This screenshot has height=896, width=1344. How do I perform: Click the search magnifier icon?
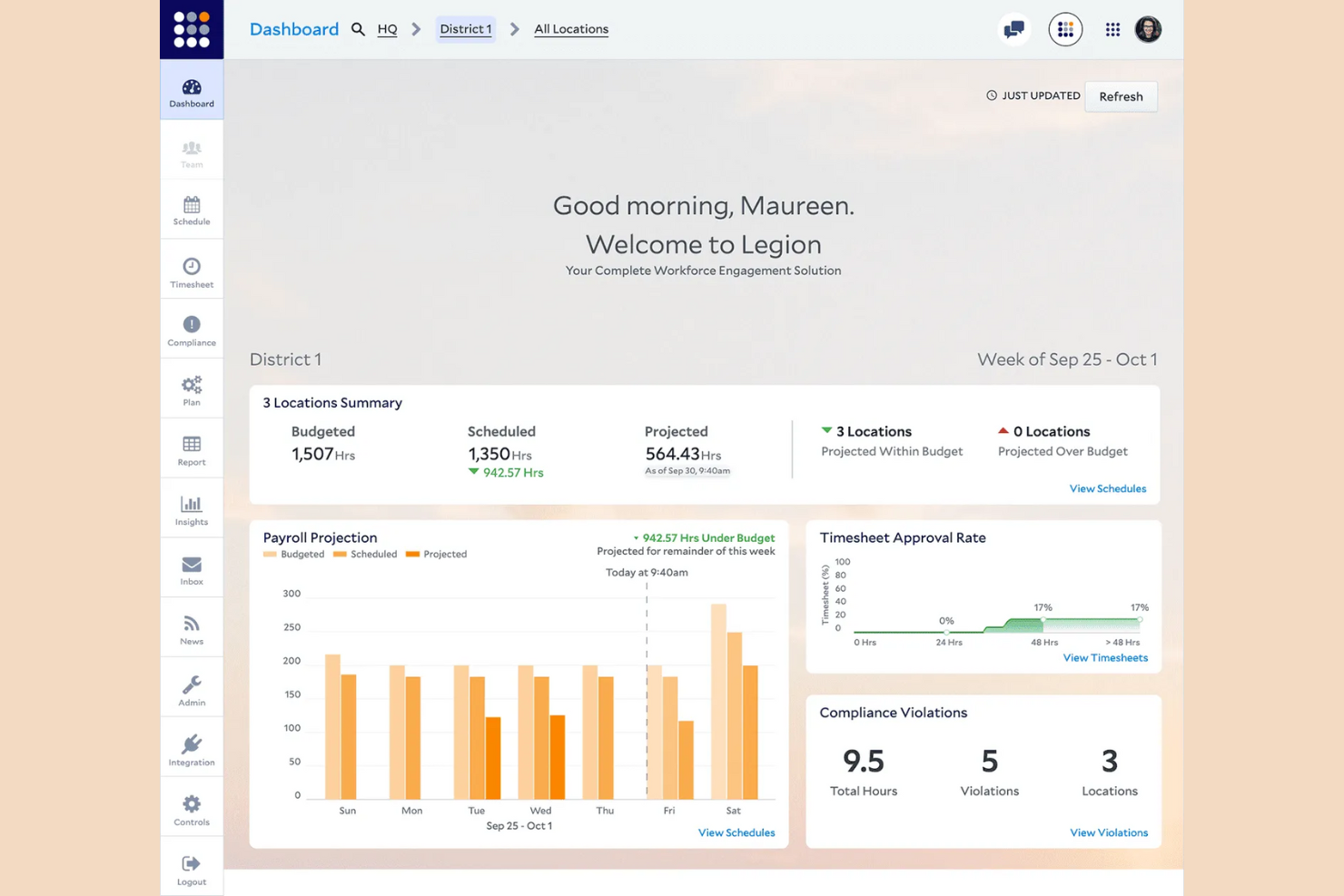point(359,29)
